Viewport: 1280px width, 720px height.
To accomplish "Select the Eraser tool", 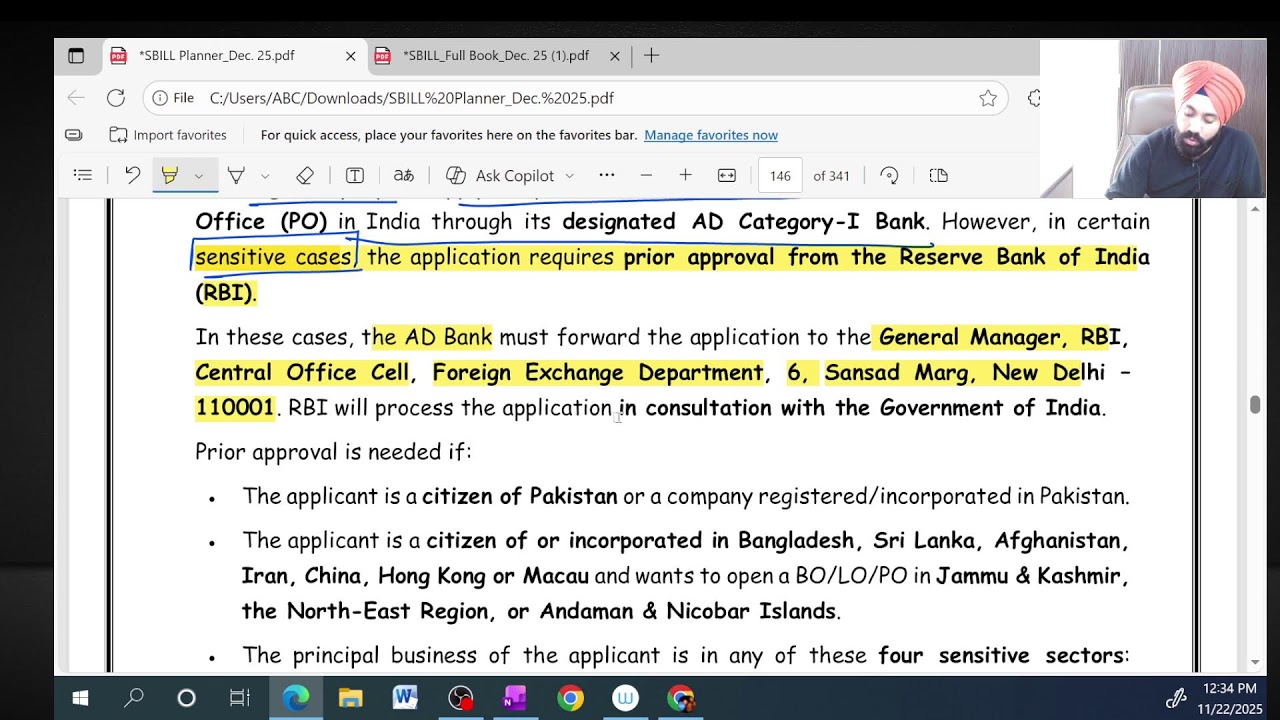I will [305, 176].
